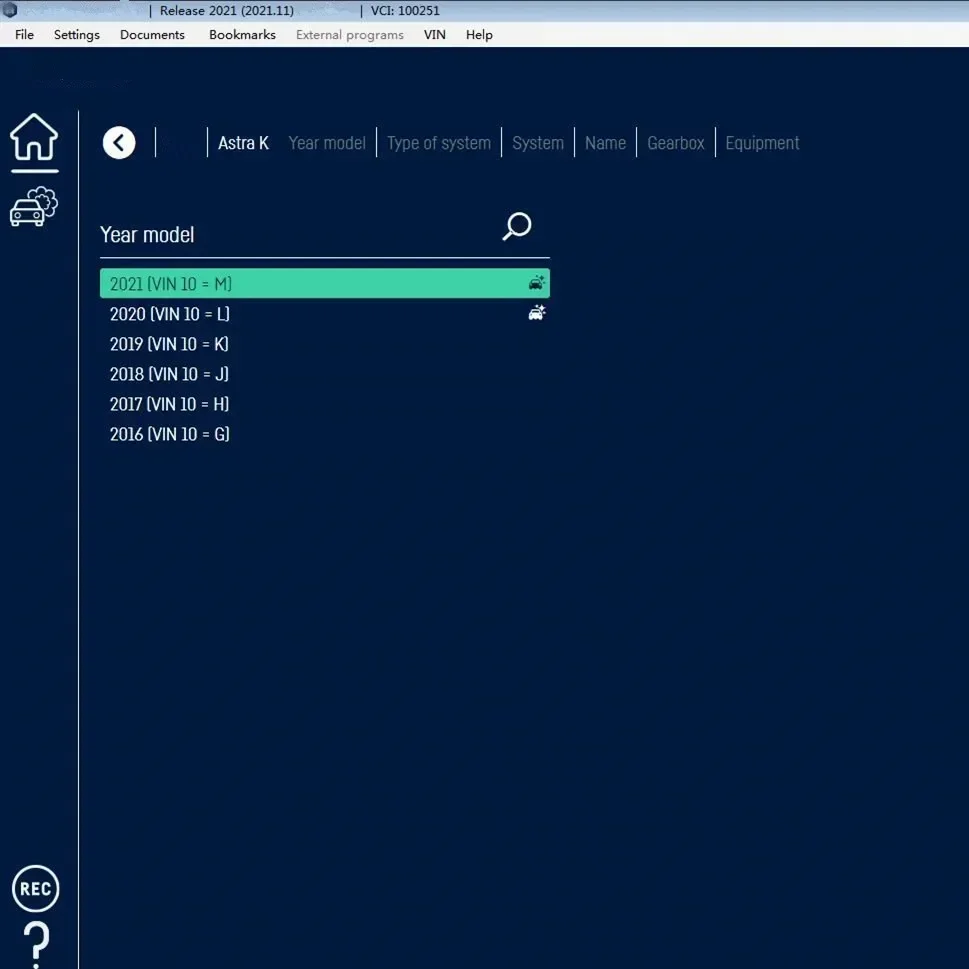The width and height of the screenshot is (969, 969).
Task: Open the VIN menu
Action: (x=434, y=35)
